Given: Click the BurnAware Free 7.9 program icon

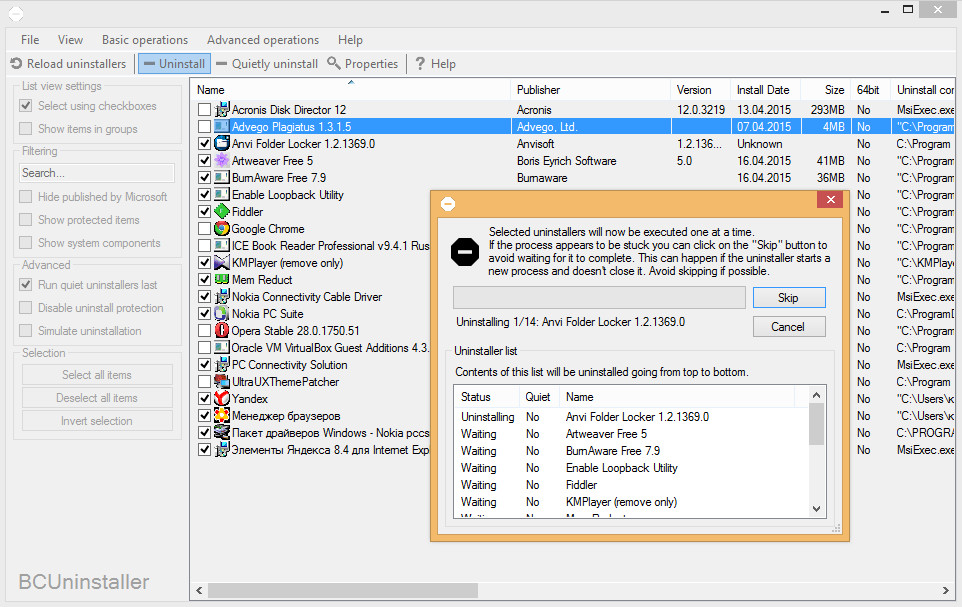Looking at the screenshot, I should coord(221,178).
